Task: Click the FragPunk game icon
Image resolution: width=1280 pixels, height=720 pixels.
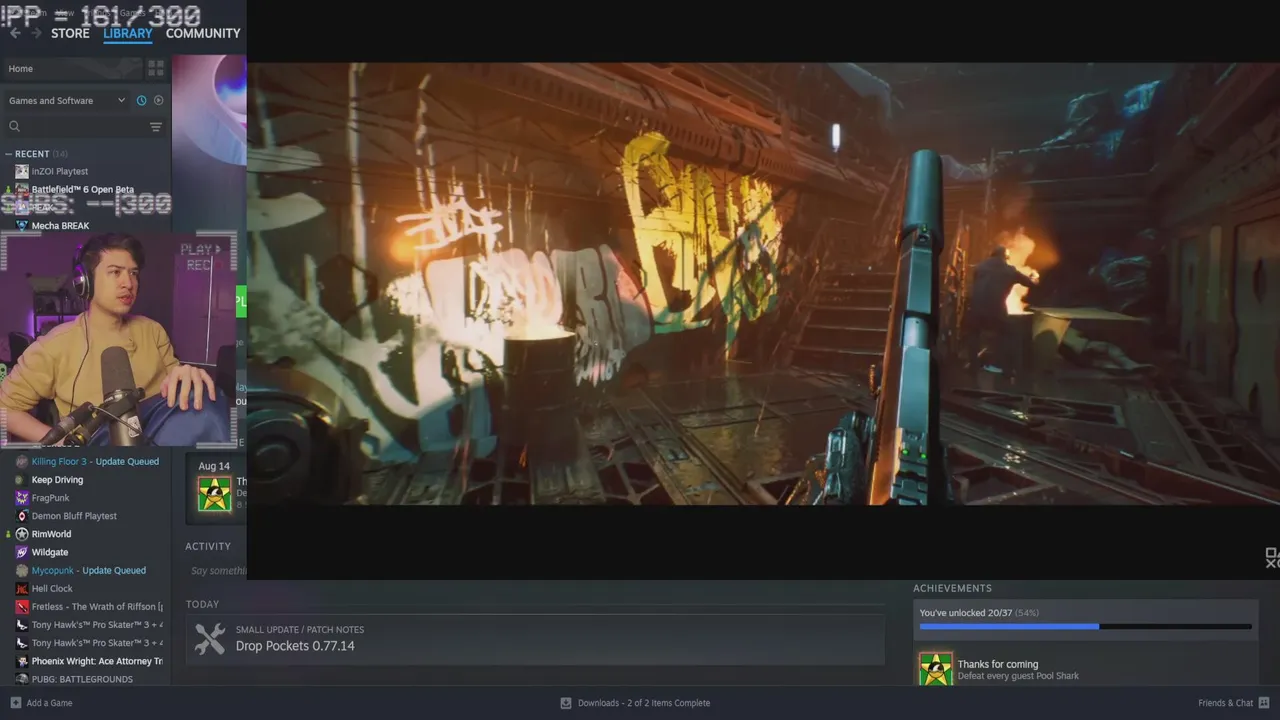Action: (x=22, y=498)
